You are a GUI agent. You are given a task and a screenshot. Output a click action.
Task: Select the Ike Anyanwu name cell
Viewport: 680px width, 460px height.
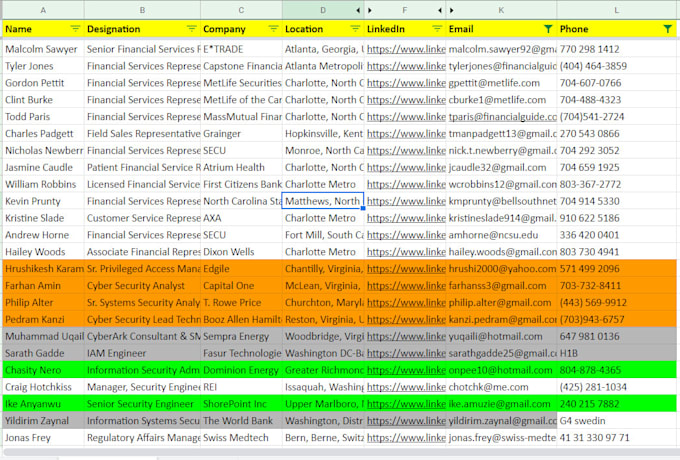43,404
